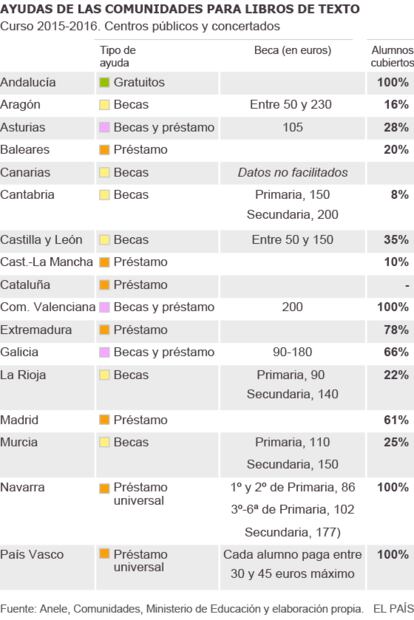Viewport: 414px width, 620px height.
Task: Click the green square next to Gratuitos
Action: [104, 83]
